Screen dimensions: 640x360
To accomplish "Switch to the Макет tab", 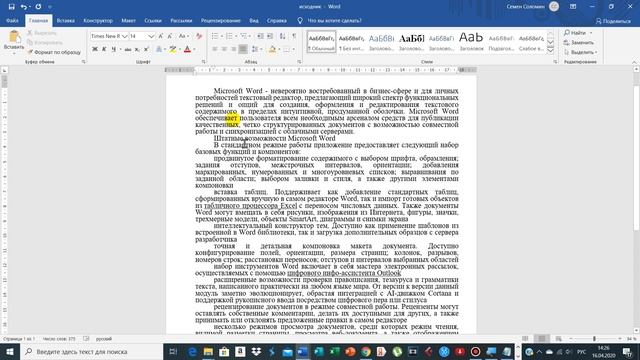I will coord(128,20).
